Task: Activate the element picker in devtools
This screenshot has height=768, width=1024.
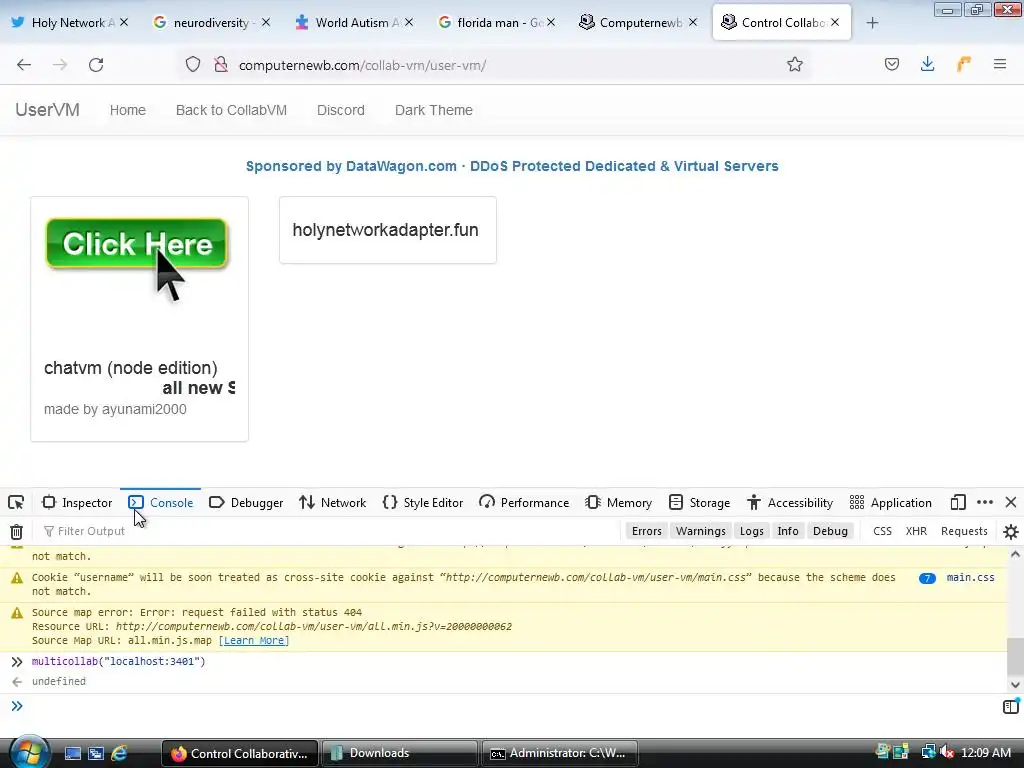Action: 16,502
